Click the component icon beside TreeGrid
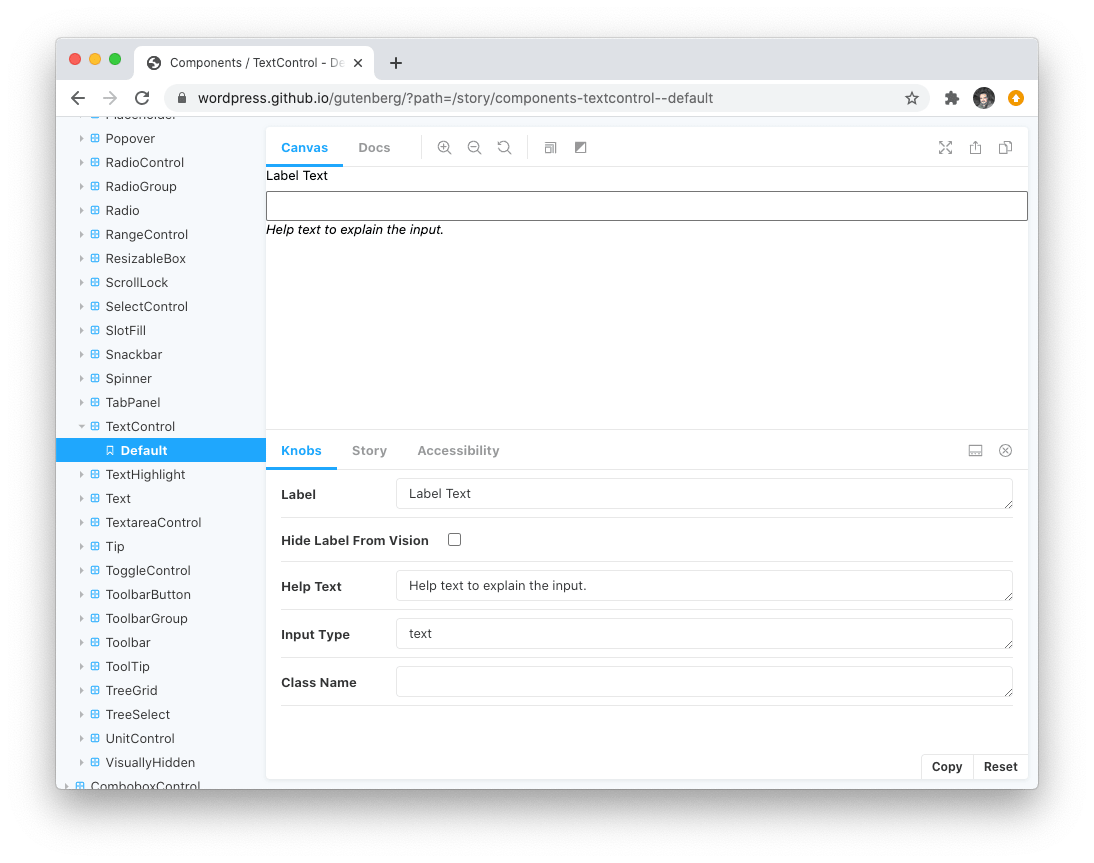 coord(95,690)
